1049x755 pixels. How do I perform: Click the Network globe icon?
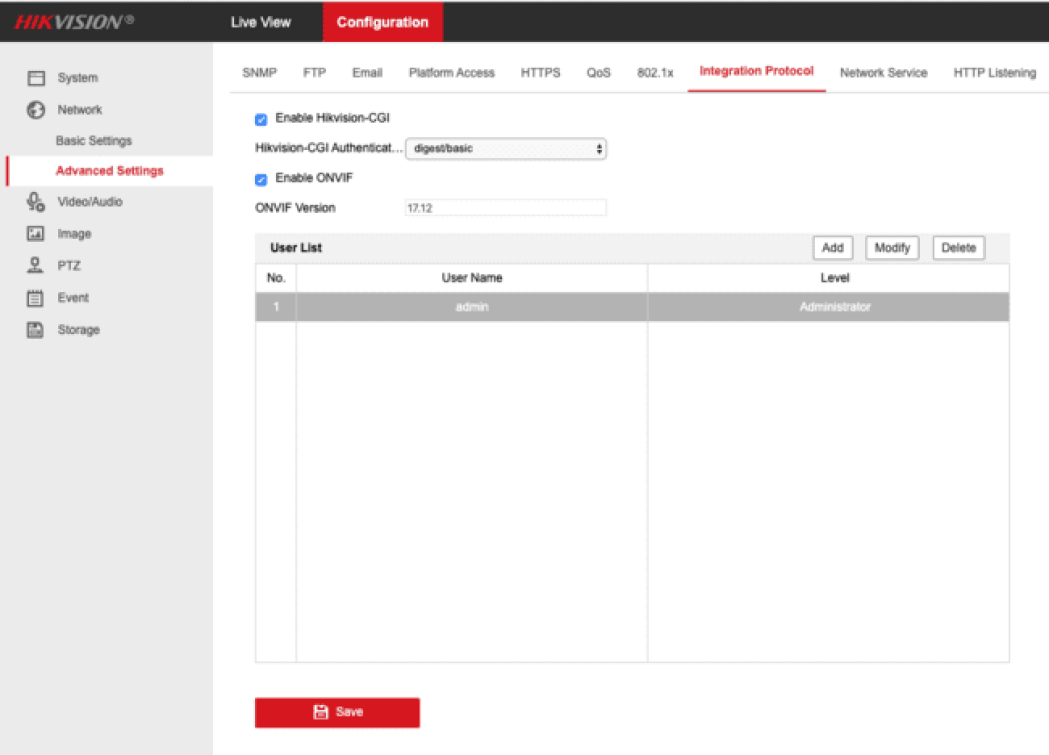36,110
